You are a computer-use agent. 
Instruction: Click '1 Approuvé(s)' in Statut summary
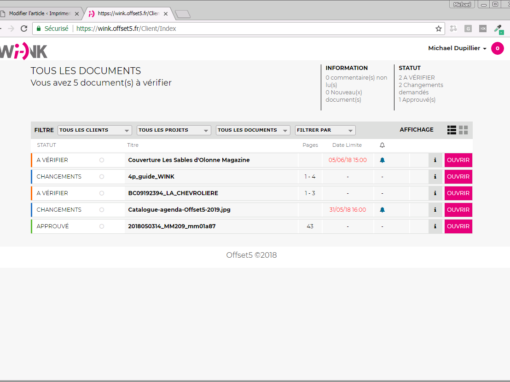click(417, 100)
